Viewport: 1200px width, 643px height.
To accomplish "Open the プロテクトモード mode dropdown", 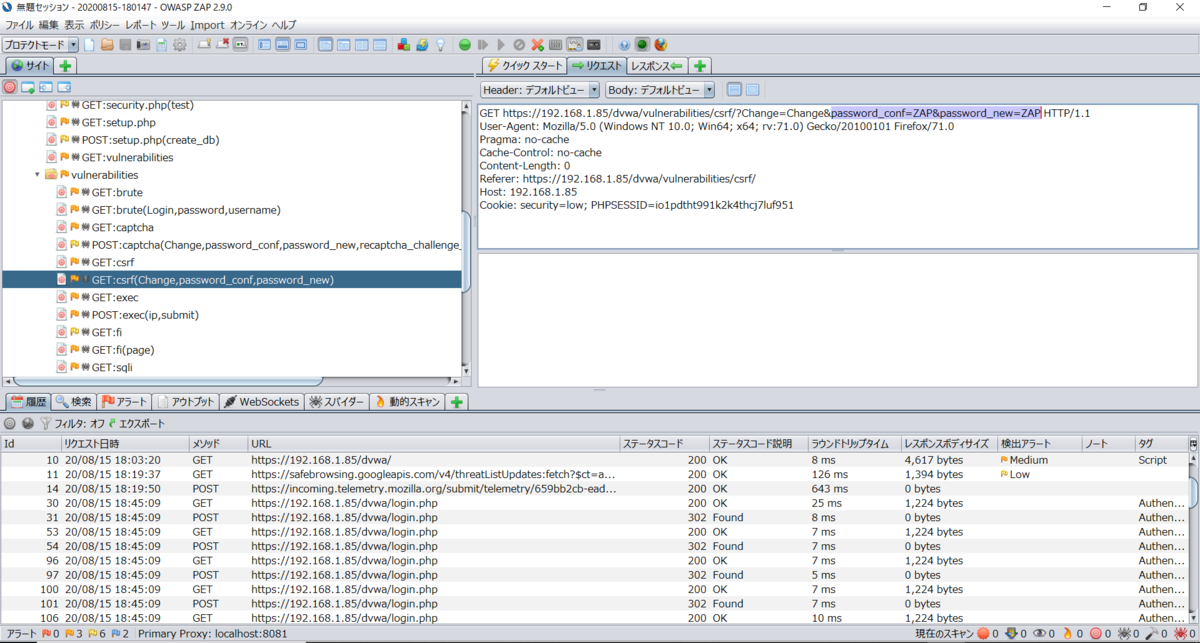I will (x=40, y=45).
